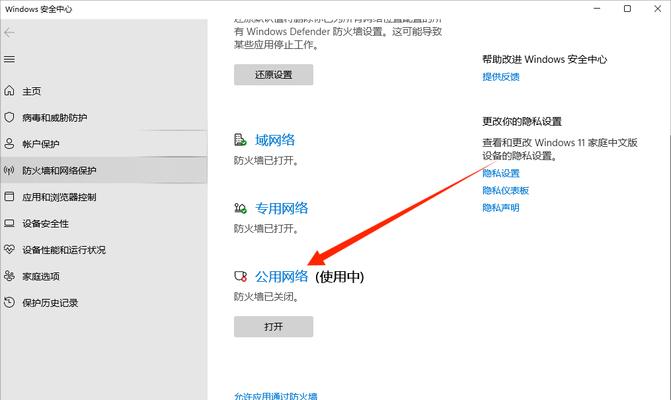Viewport: 671px width, 400px height.
Task: Click the window icon for 应用和浏览器控制
Action: point(9,197)
